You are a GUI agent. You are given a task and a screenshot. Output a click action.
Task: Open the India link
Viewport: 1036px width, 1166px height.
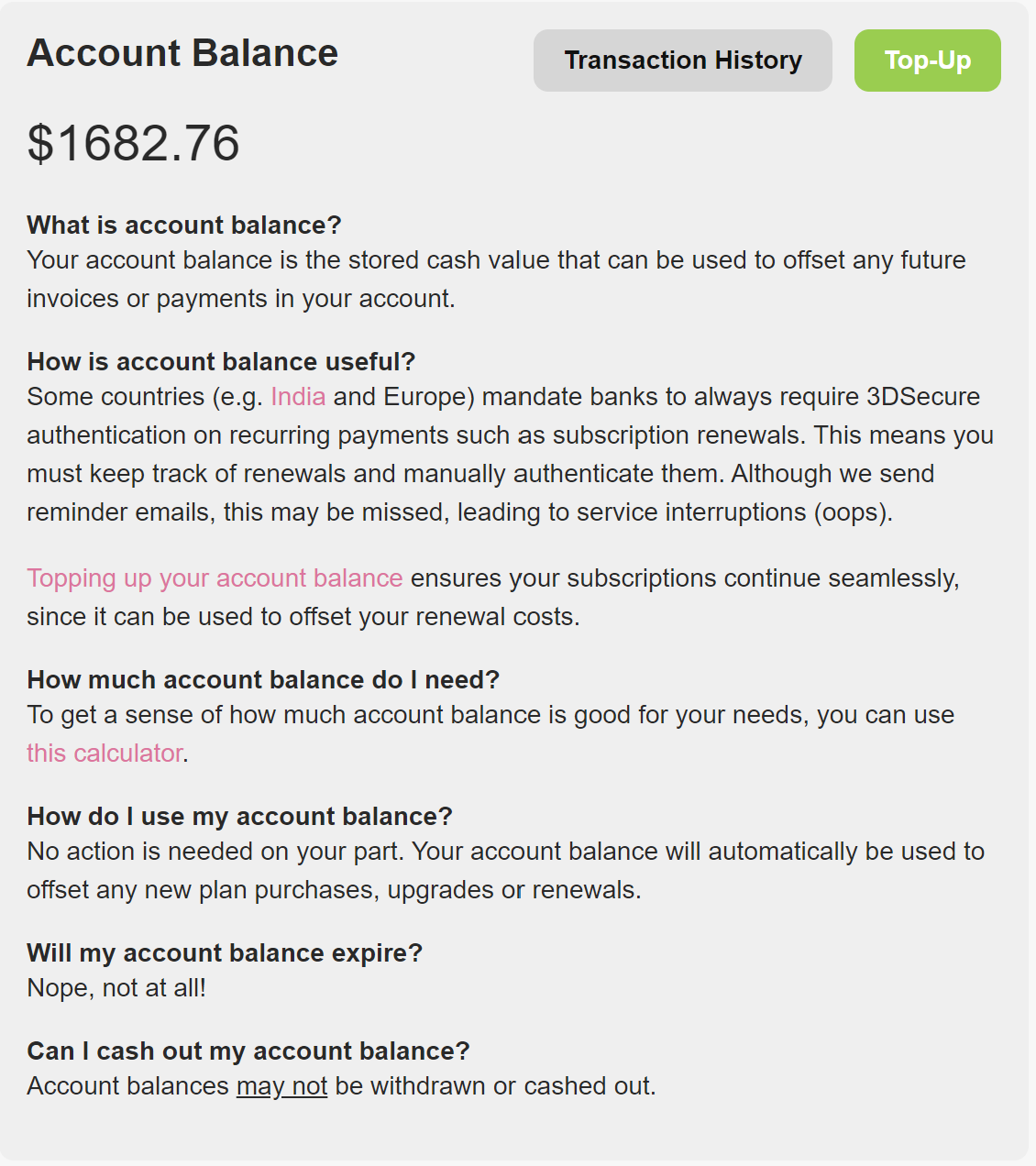tap(298, 397)
